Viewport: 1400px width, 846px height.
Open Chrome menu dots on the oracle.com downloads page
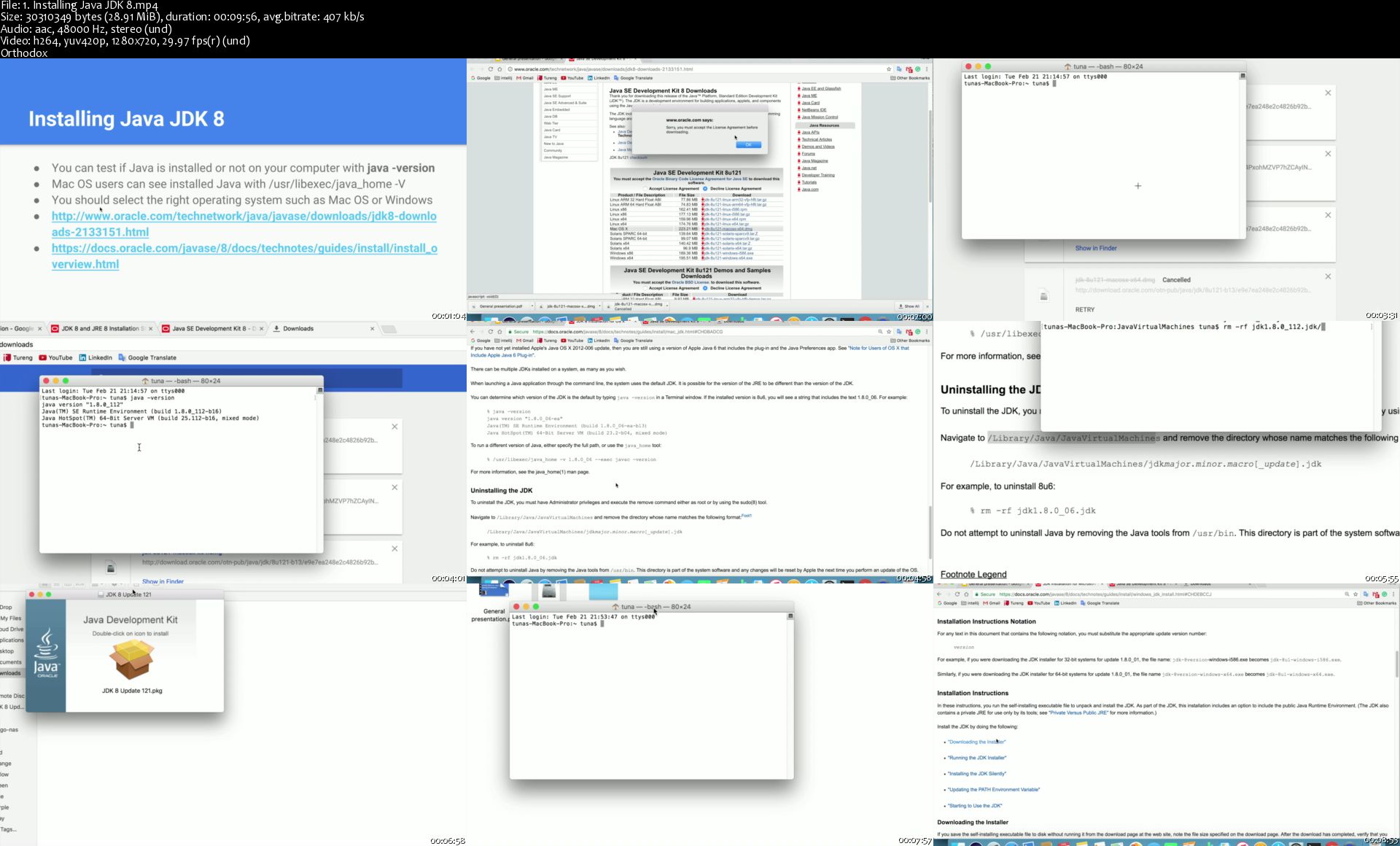point(927,69)
